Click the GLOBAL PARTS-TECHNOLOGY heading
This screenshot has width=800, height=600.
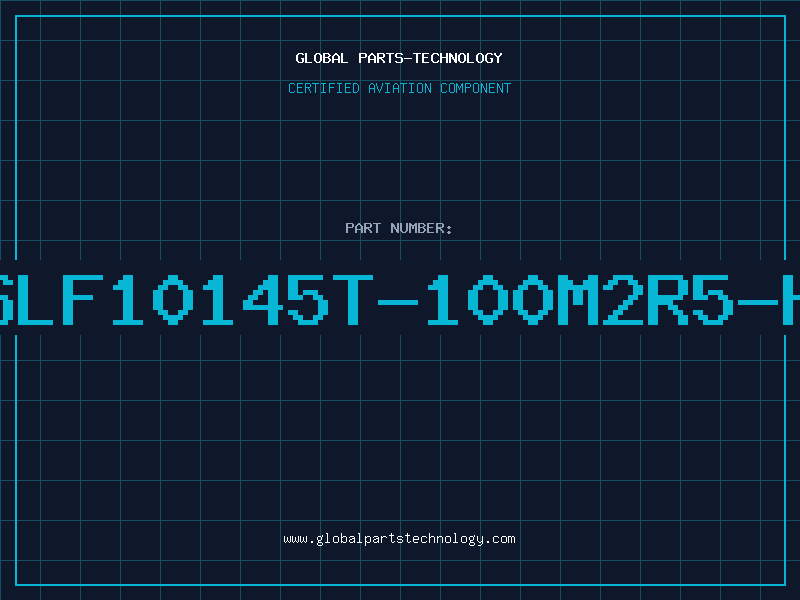click(x=399, y=58)
